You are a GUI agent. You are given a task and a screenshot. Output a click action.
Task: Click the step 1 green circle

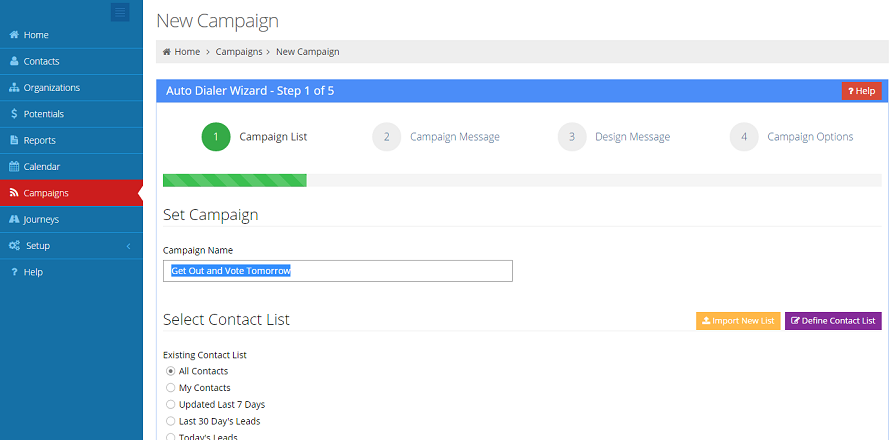pos(216,137)
